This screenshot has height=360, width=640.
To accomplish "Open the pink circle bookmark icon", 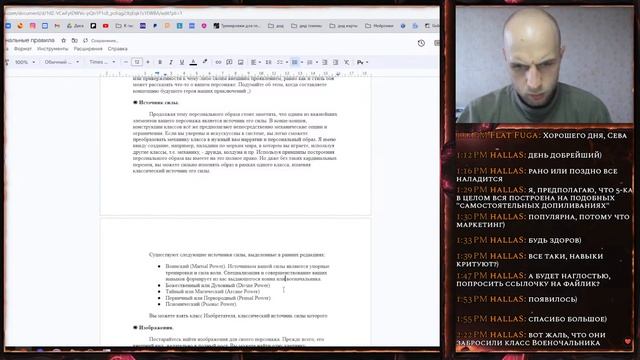I will pyautogui.click(x=204, y=26).
